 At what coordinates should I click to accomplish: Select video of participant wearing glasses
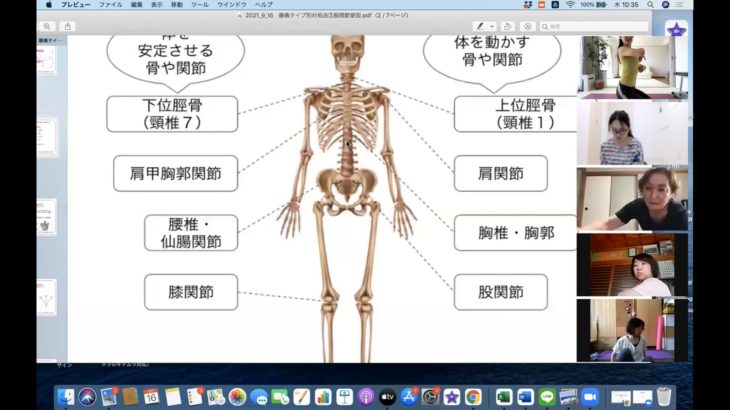click(632, 134)
